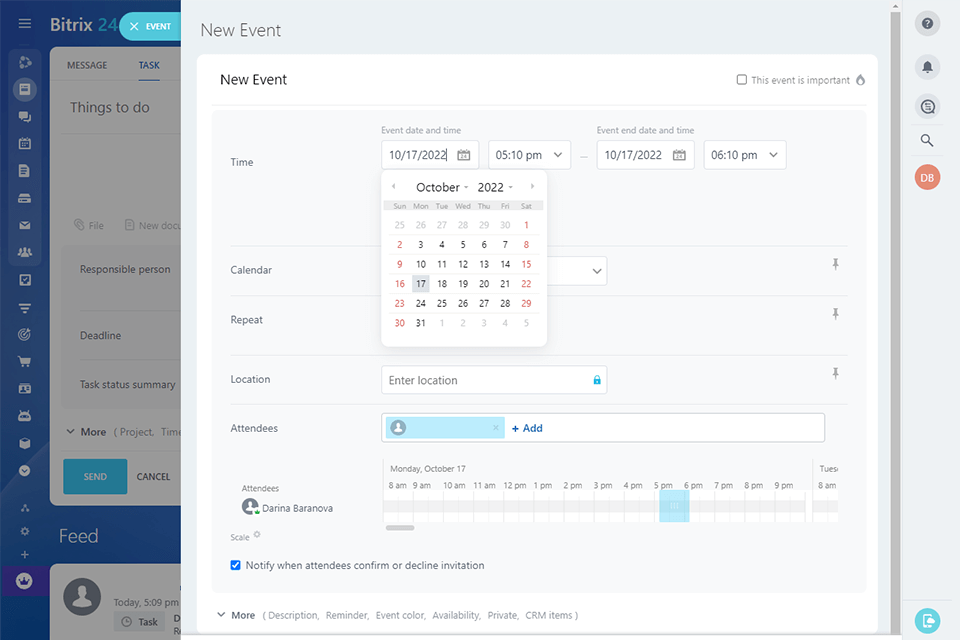Open the Darina Baranova attendee row
This screenshot has height=640, width=960.
pyautogui.click(x=287, y=507)
